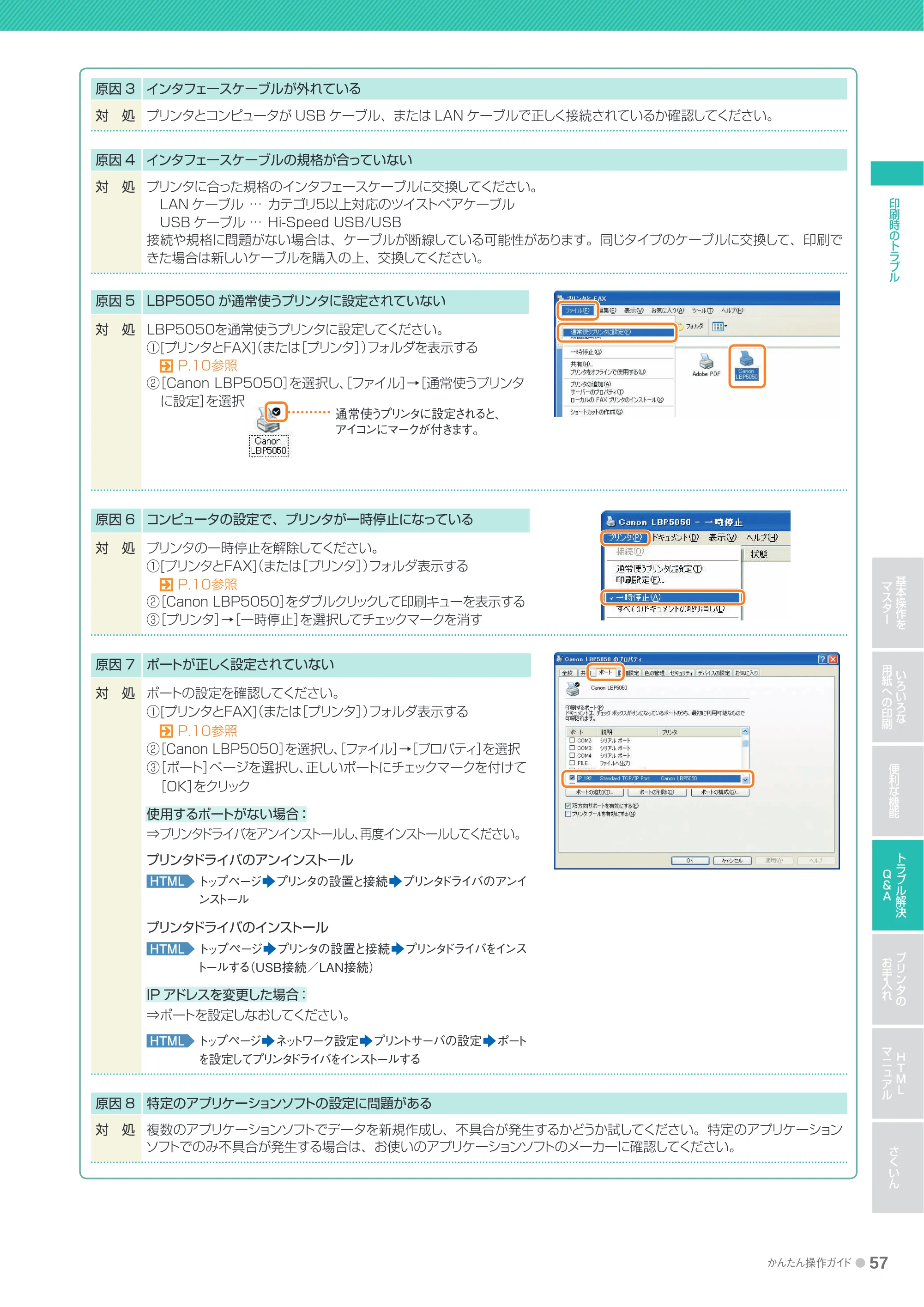Follow the P.10参照 link under 原因5
This screenshot has width=924, height=1307.
tap(199, 365)
